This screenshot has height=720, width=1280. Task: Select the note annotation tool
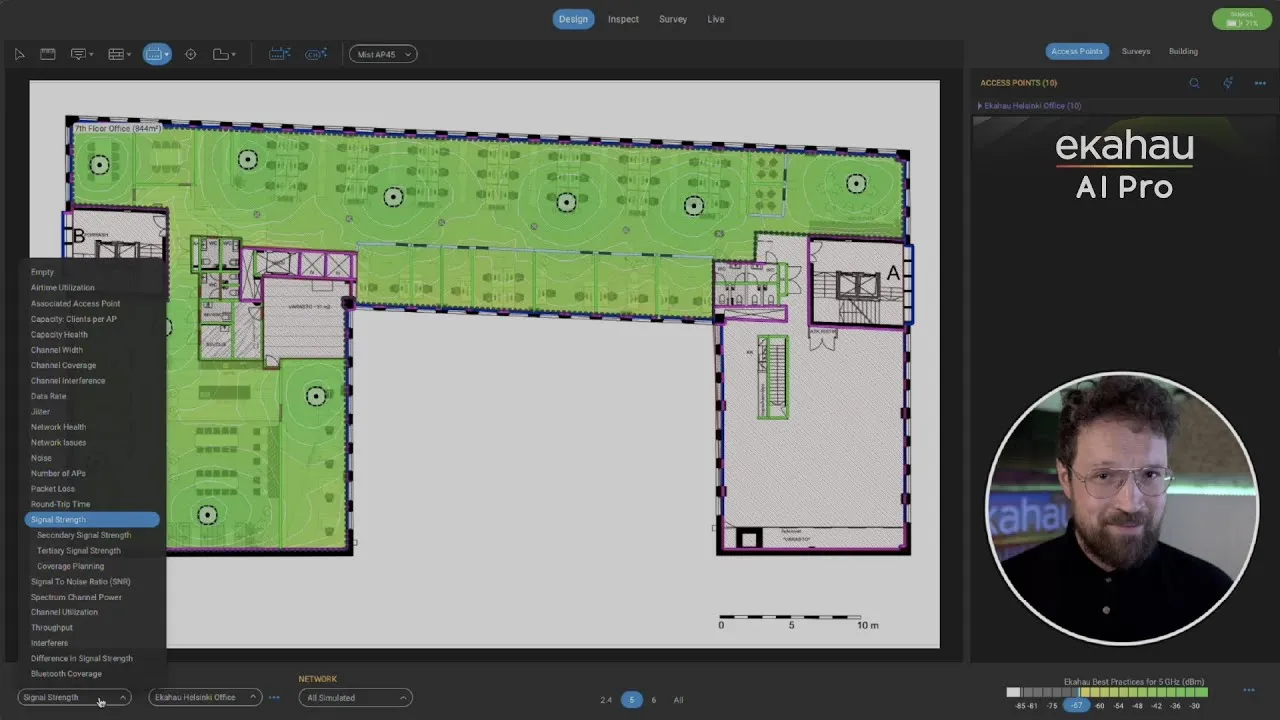tap(80, 54)
